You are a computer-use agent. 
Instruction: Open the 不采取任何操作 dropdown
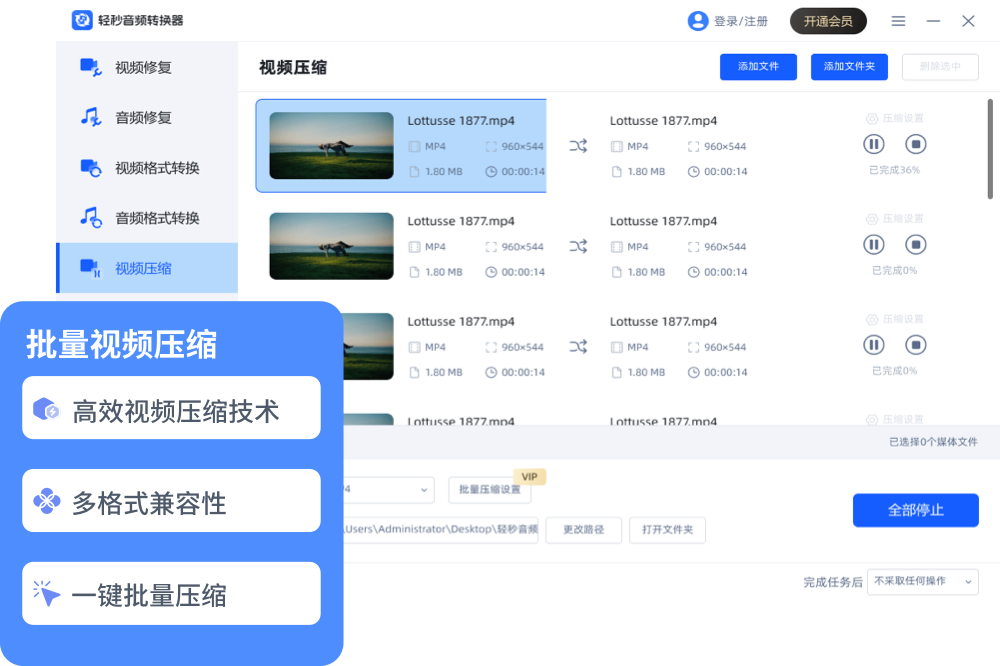pyautogui.click(x=923, y=582)
